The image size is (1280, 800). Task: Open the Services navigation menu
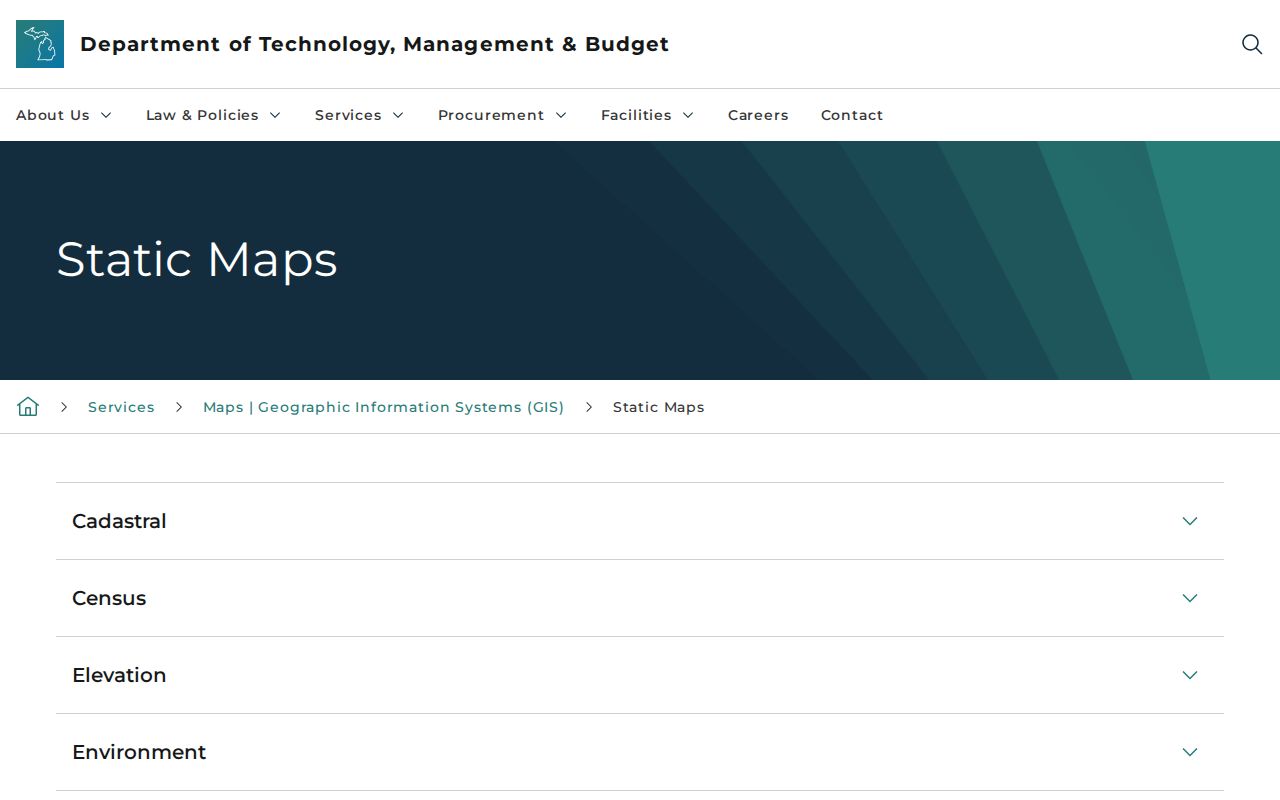pos(360,115)
